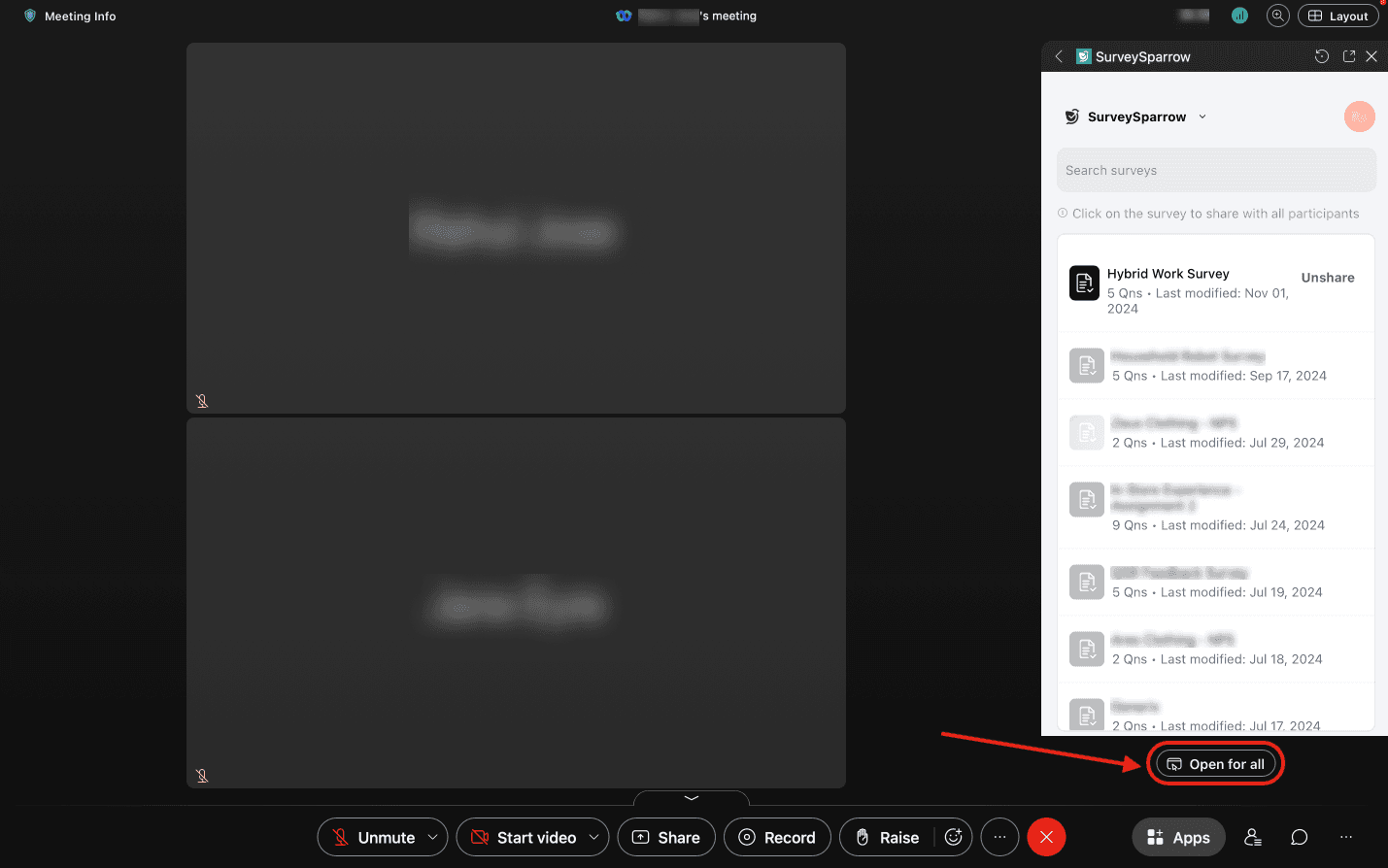Open the participants panel icon
1388x868 pixels.
tap(1253, 837)
